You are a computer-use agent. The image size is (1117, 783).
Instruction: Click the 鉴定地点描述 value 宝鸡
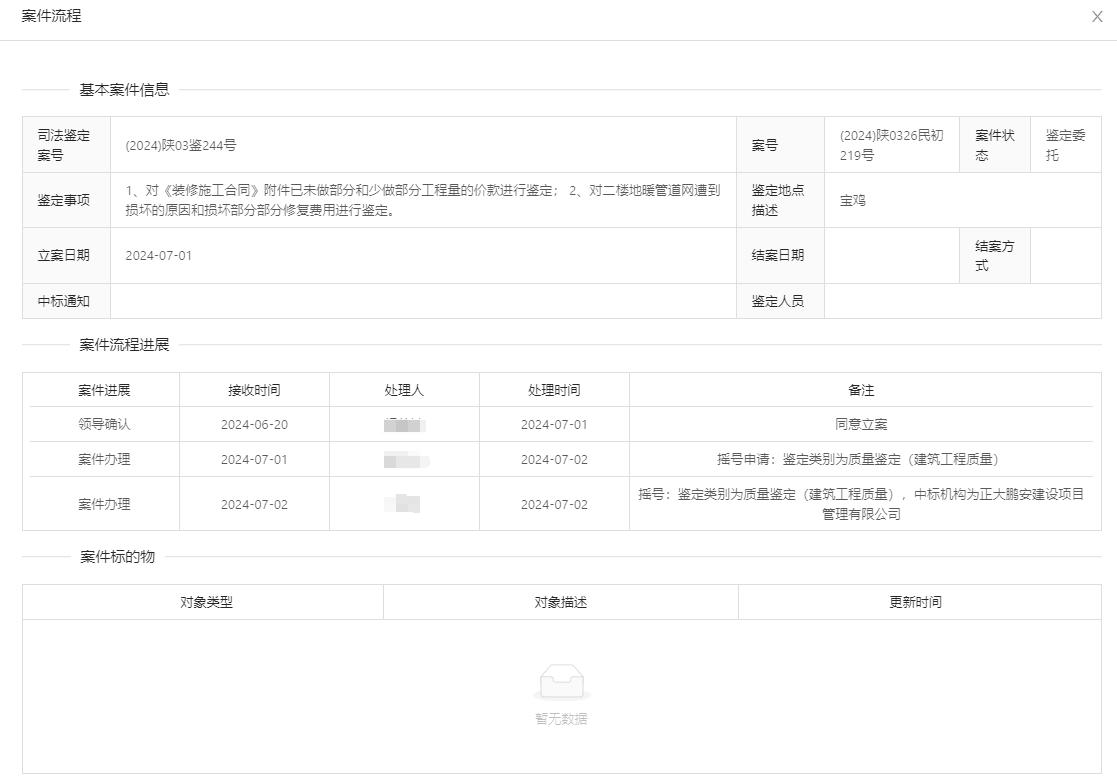pyautogui.click(x=853, y=200)
